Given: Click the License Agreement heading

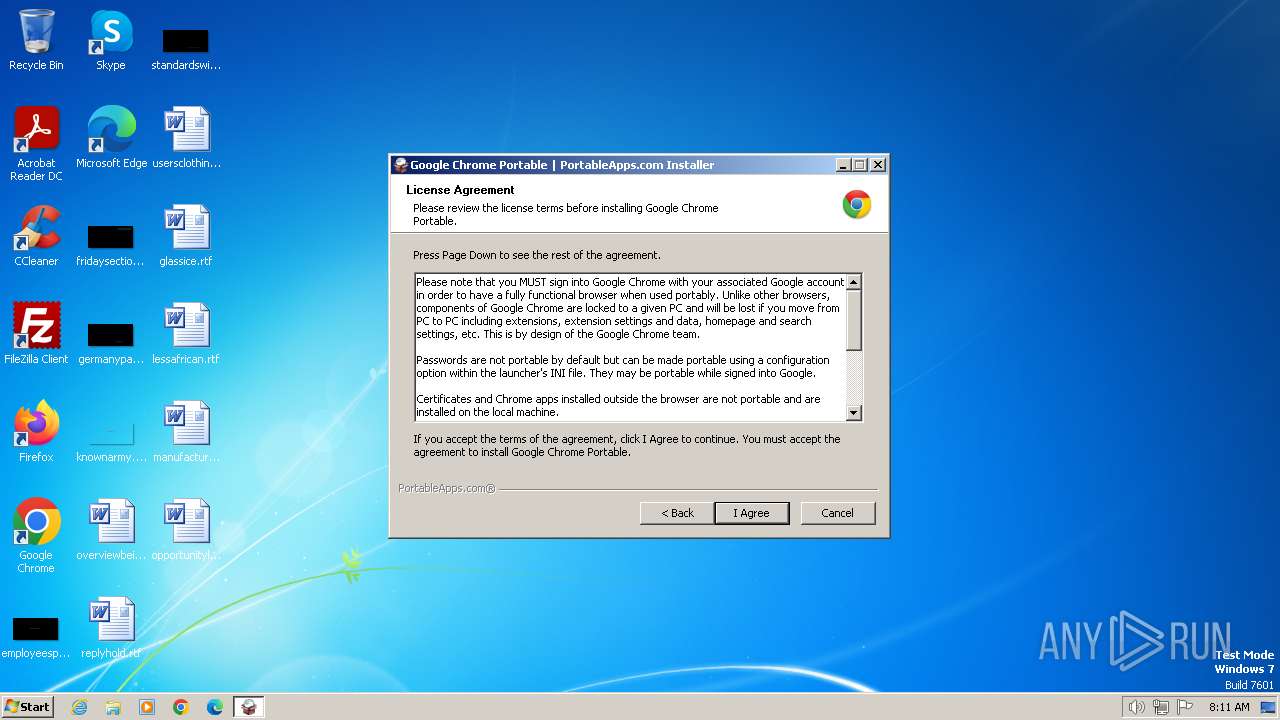Looking at the screenshot, I should [460, 190].
